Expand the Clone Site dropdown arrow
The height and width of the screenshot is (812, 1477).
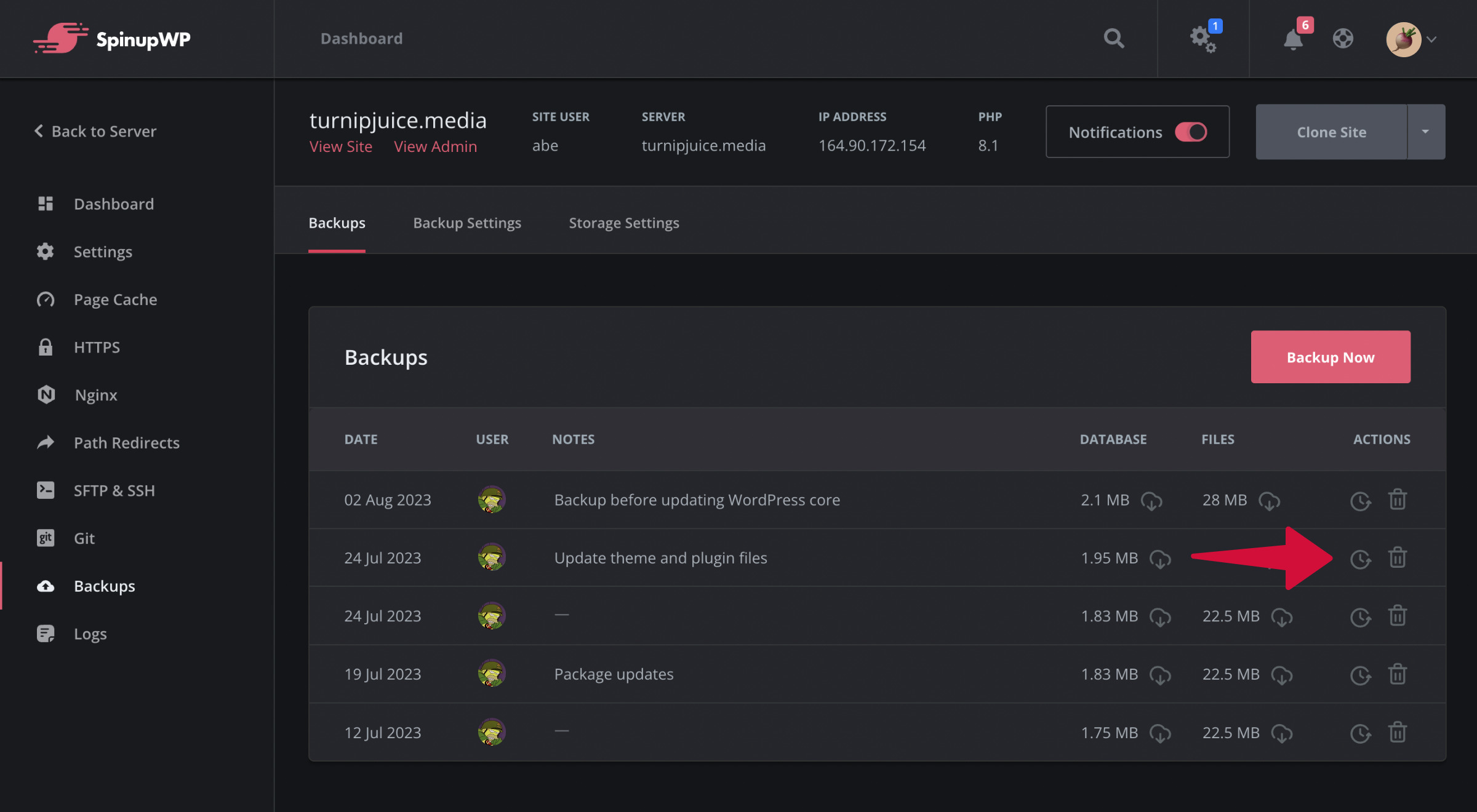(1425, 132)
